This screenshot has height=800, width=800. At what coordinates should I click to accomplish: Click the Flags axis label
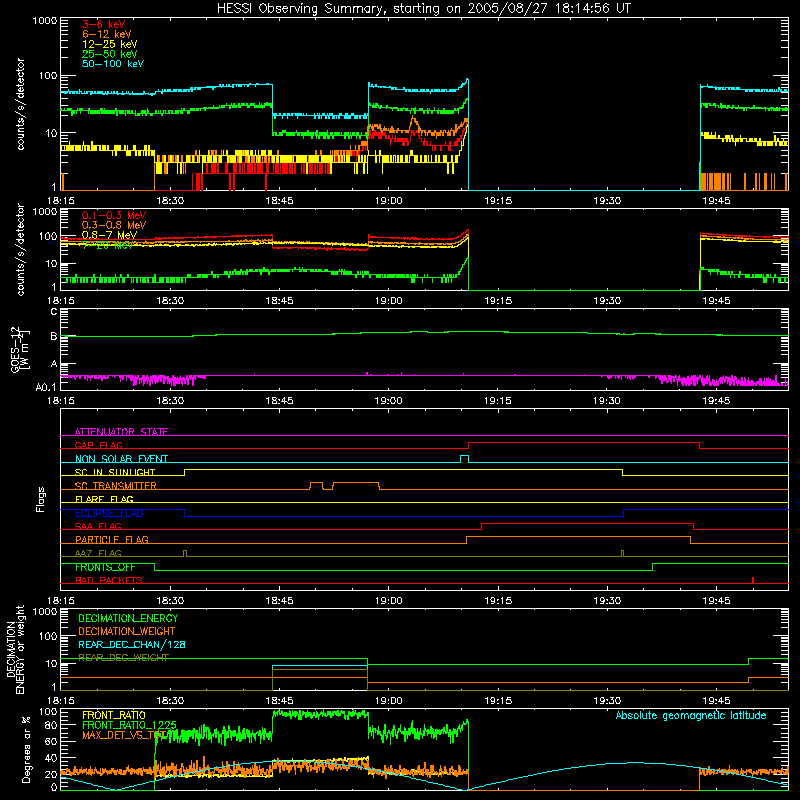click(x=41, y=499)
